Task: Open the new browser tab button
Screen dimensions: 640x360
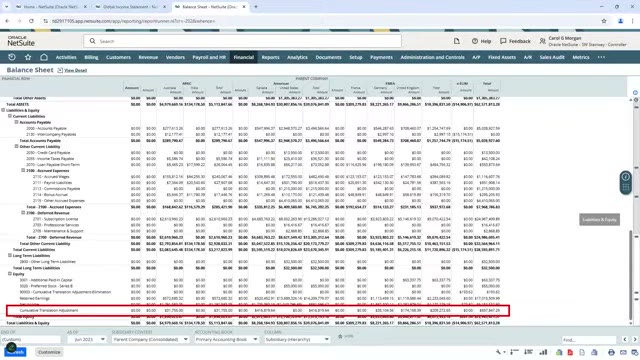Action: [256, 7]
